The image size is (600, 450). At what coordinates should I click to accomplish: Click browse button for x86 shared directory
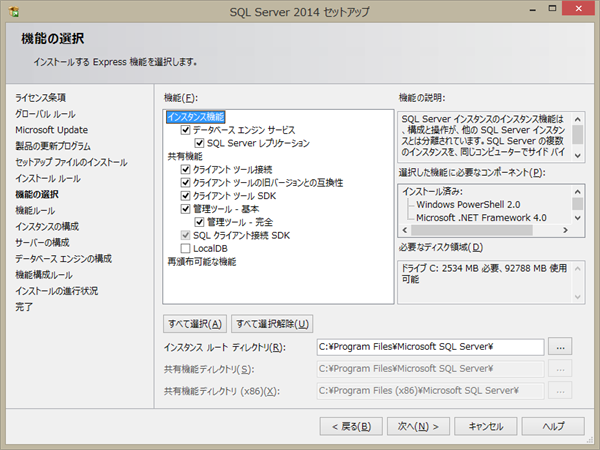tap(560, 391)
